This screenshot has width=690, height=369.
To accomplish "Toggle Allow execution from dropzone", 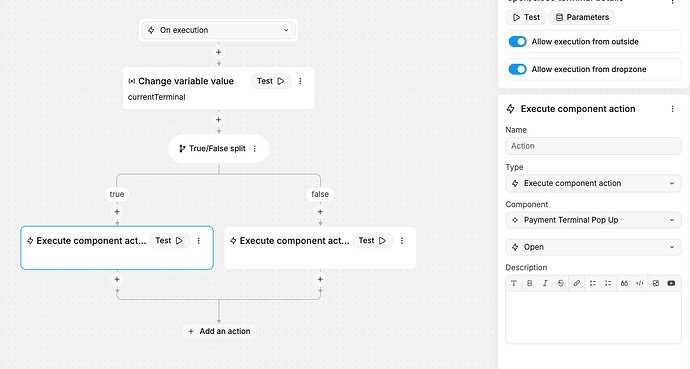I will [518, 69].
